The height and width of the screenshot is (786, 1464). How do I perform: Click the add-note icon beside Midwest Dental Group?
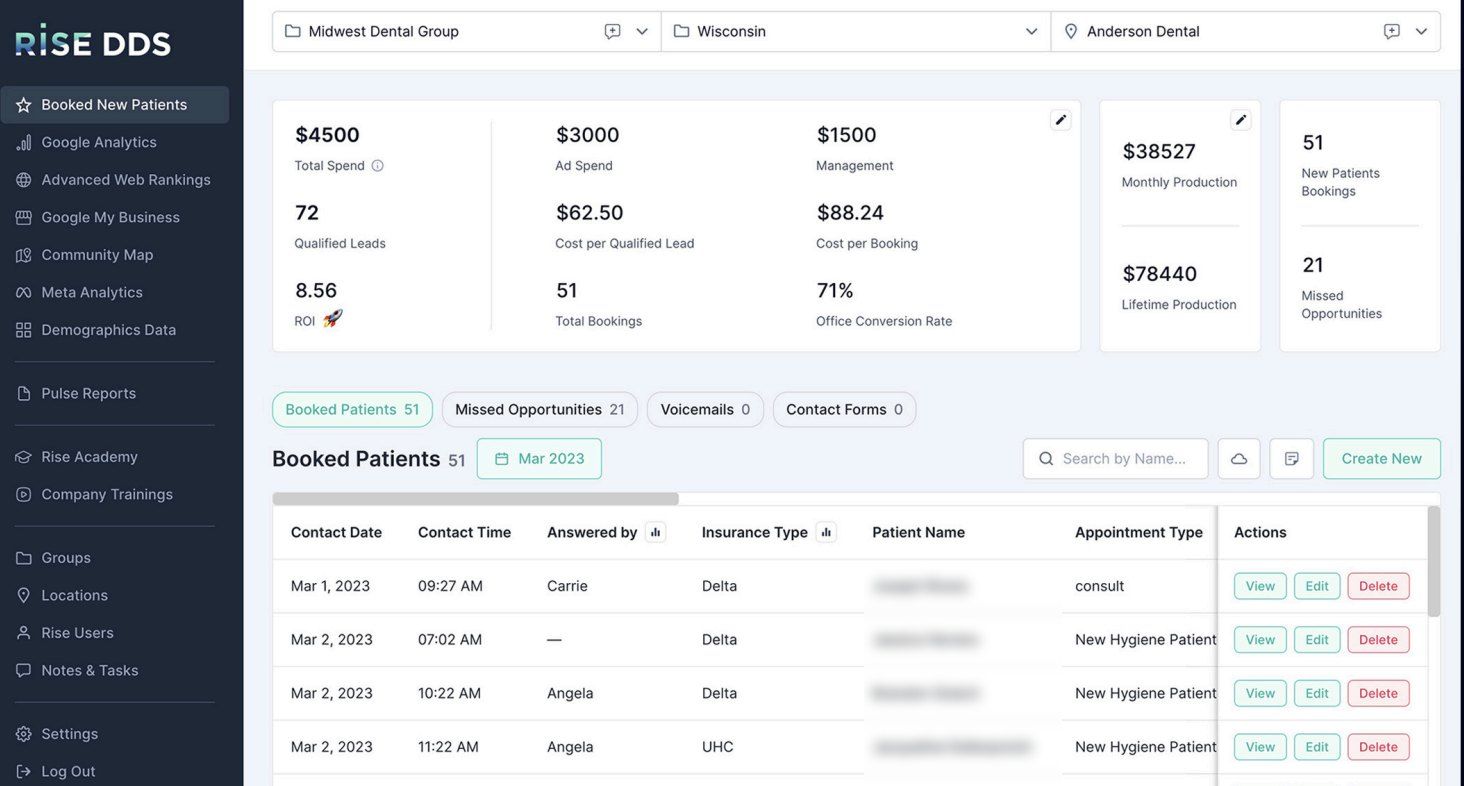click(x=612, y=31)
